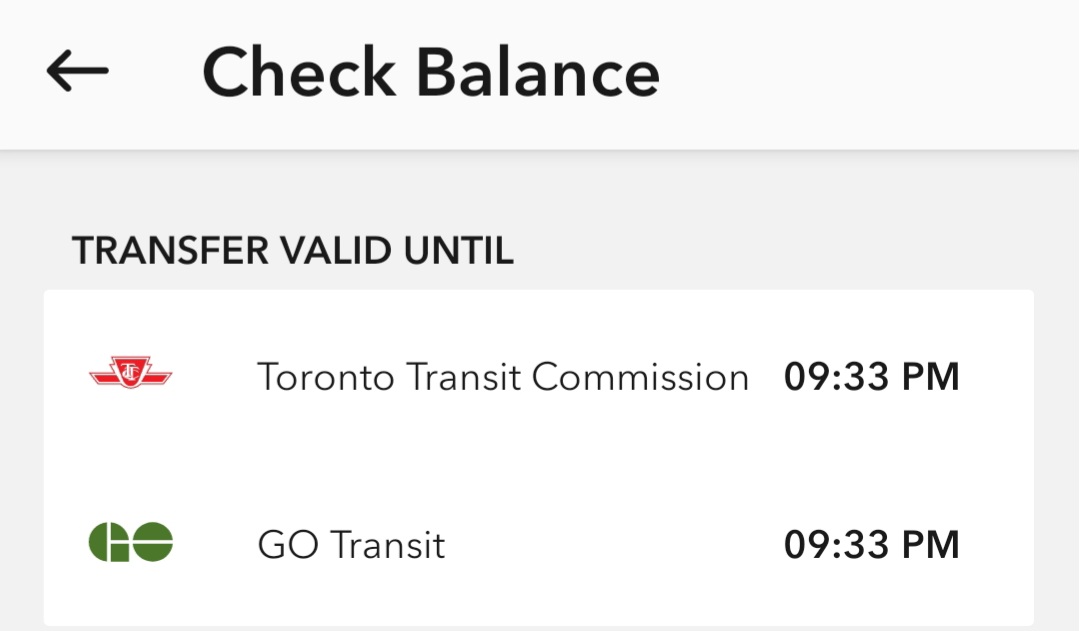Click the word Commission in the TTC row
This screenshot has height=631, width=1079.
tap(640, 377)
